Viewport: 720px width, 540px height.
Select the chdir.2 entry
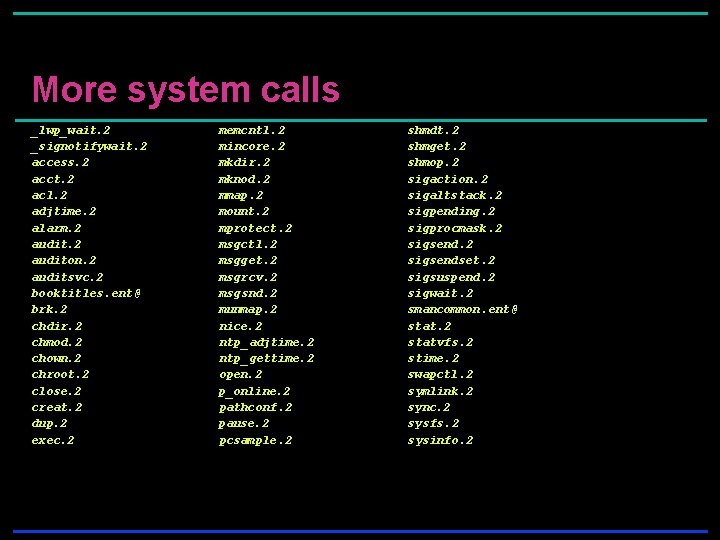[56, 326]
